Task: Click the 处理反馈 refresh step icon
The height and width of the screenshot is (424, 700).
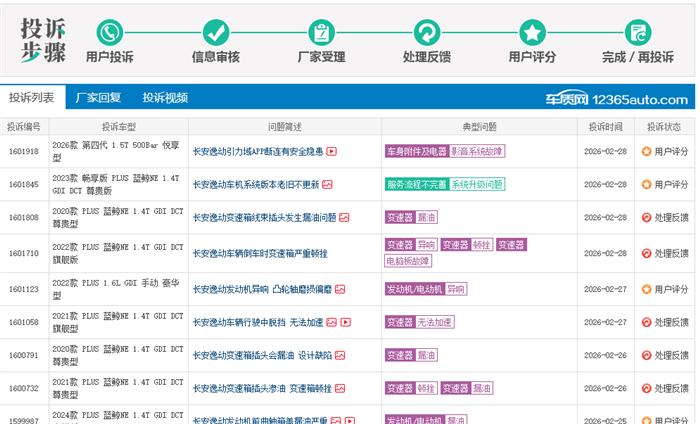Action: tap(427, 32)
